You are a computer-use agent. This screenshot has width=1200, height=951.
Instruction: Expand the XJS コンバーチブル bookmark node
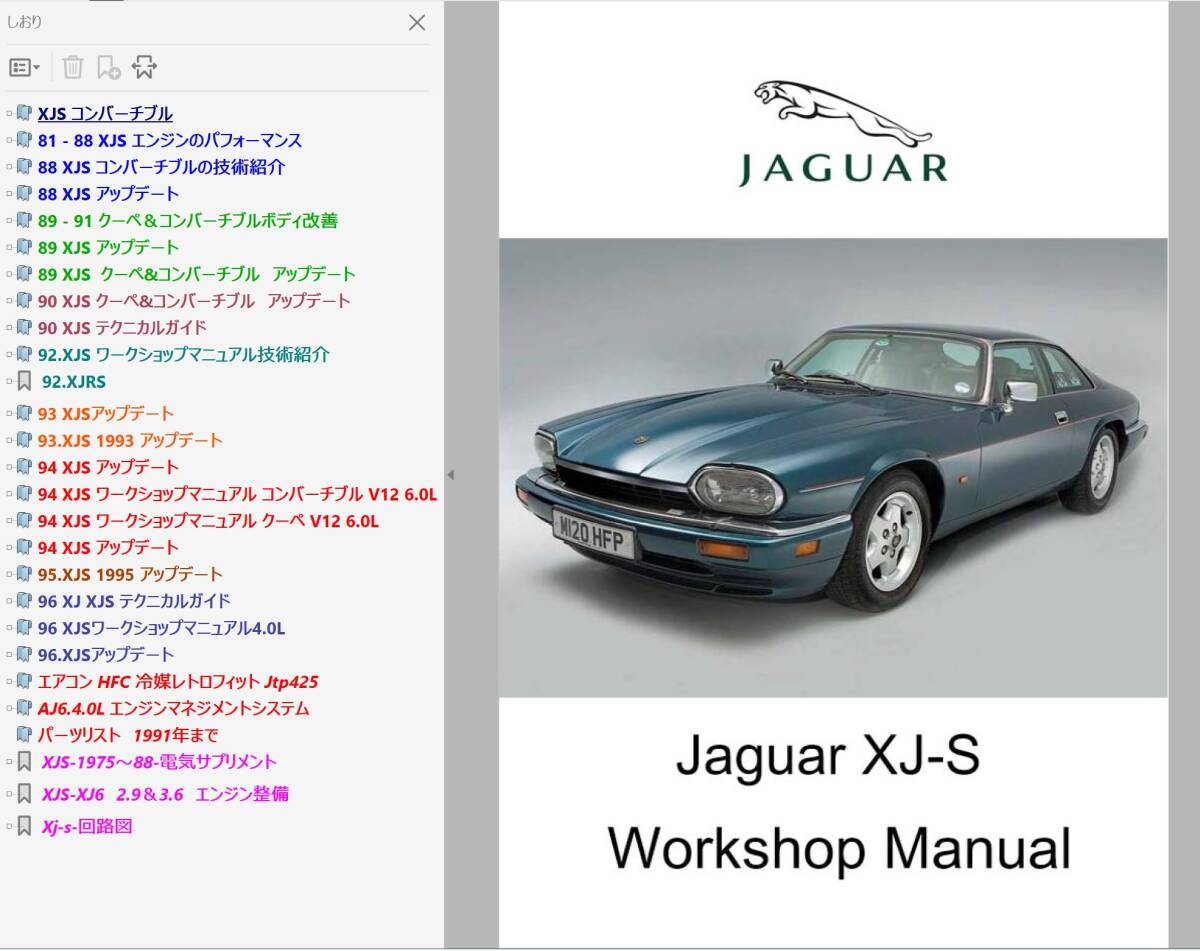pyautogui.click(x=9, y=114)
